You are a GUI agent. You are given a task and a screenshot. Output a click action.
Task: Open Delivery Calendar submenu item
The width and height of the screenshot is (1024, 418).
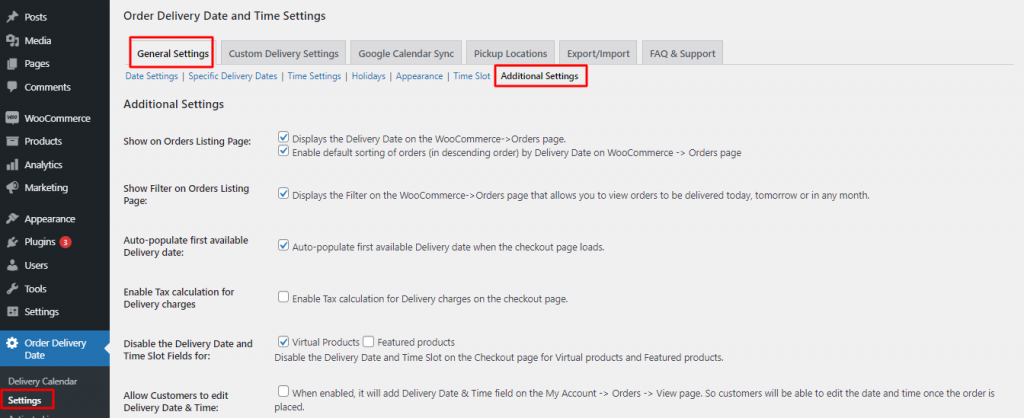[42, 381]
